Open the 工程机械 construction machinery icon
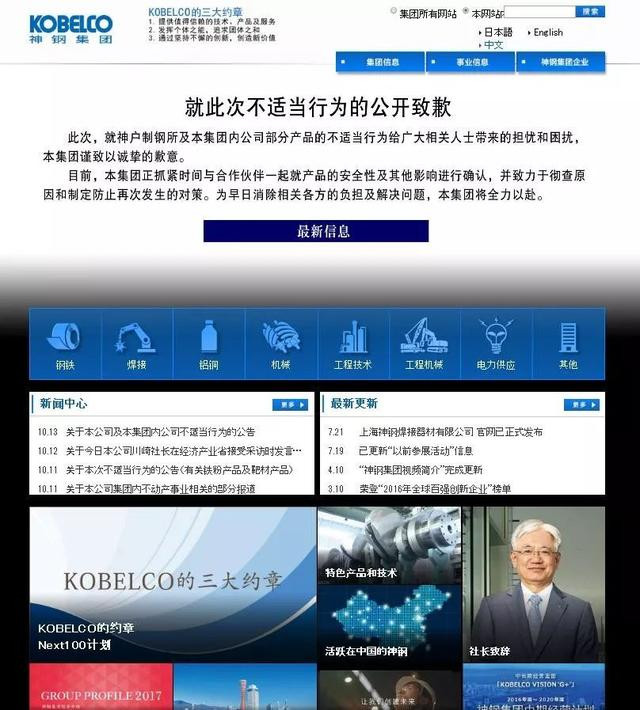Image resolution: width=640 pixels, height=710 pixels. coord(424,343)
